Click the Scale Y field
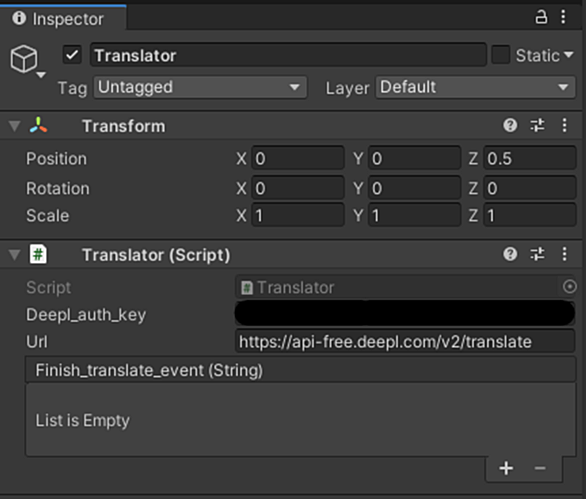Image resolution: width=586 pixels, height=499 pixels. [414, 215]
